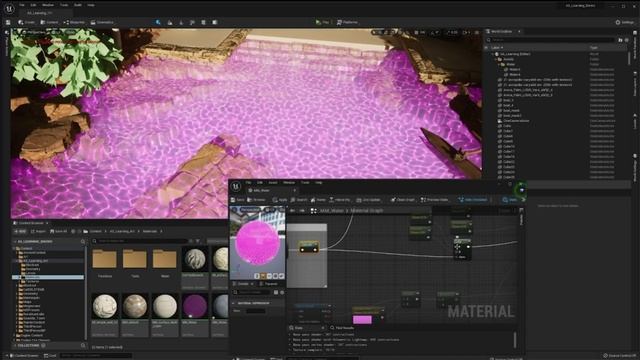Image resolution: width=640 pixels, height=360 pixels.
Task: Open the Asset menu in Material Editor
Action: click(273, 182)
